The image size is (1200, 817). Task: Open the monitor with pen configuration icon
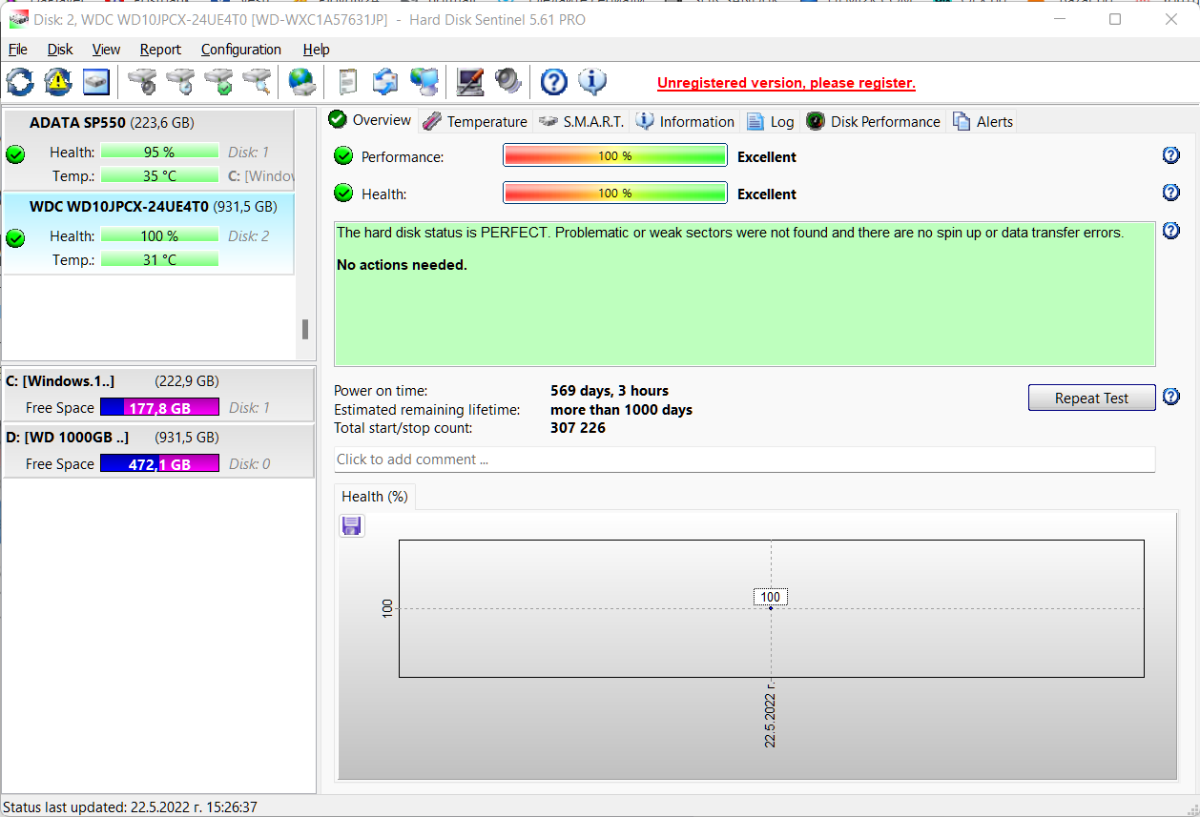[x=470, y=81]
